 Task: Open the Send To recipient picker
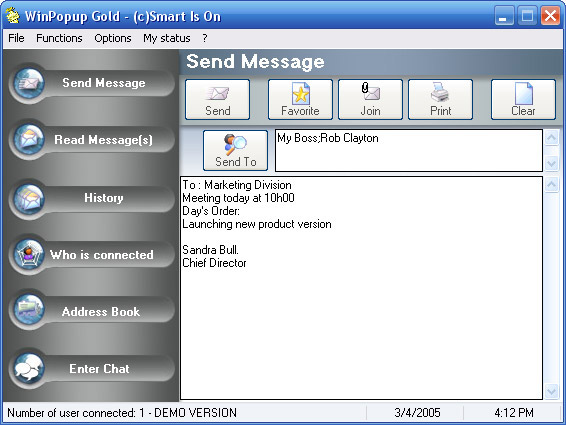point(236,150)
